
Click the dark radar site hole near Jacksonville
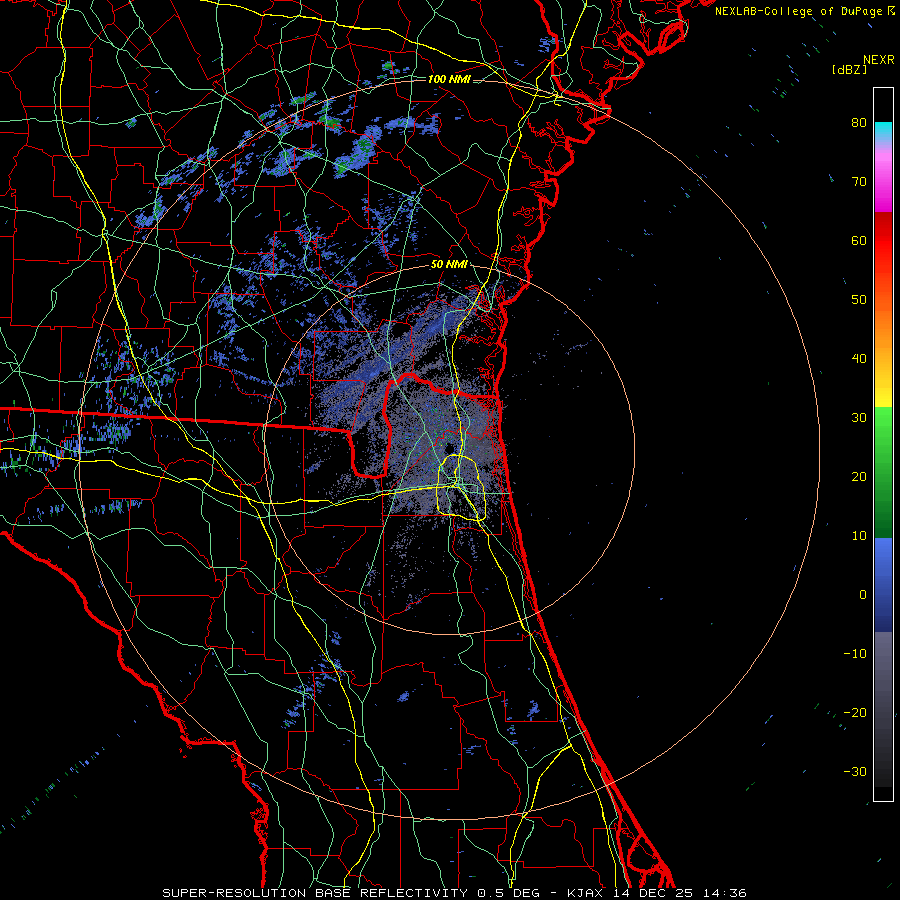click(449, 448)
